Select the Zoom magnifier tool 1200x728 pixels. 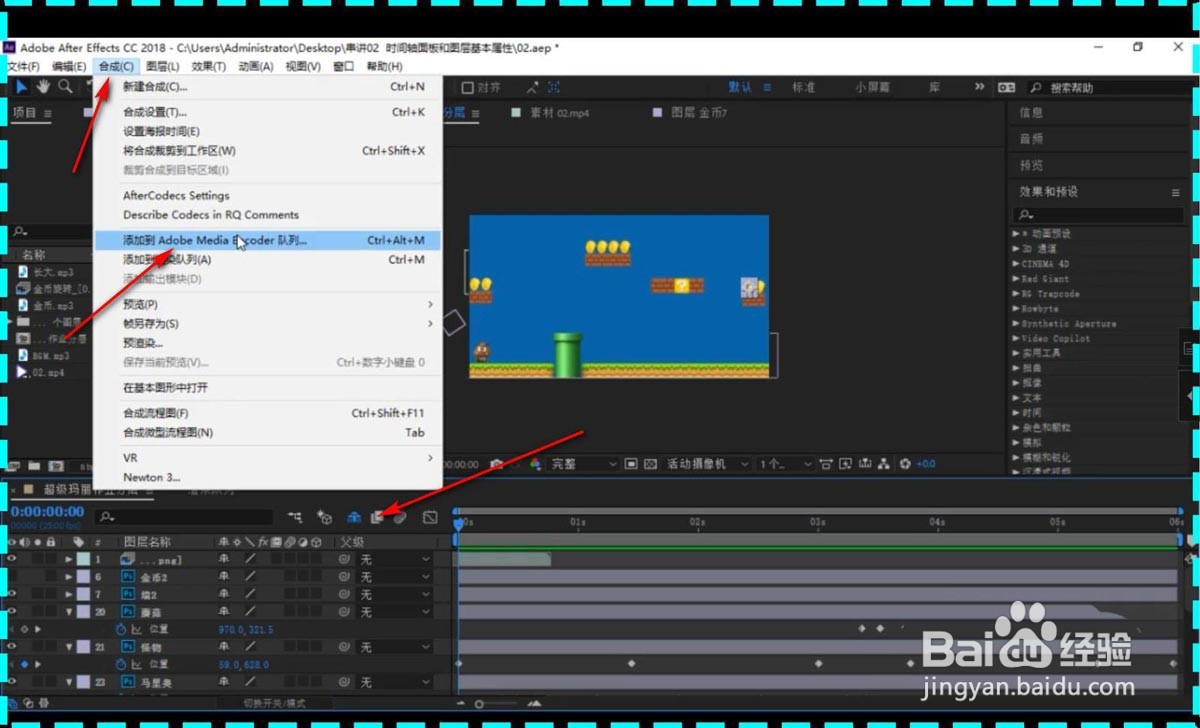(x=66, y=87)
